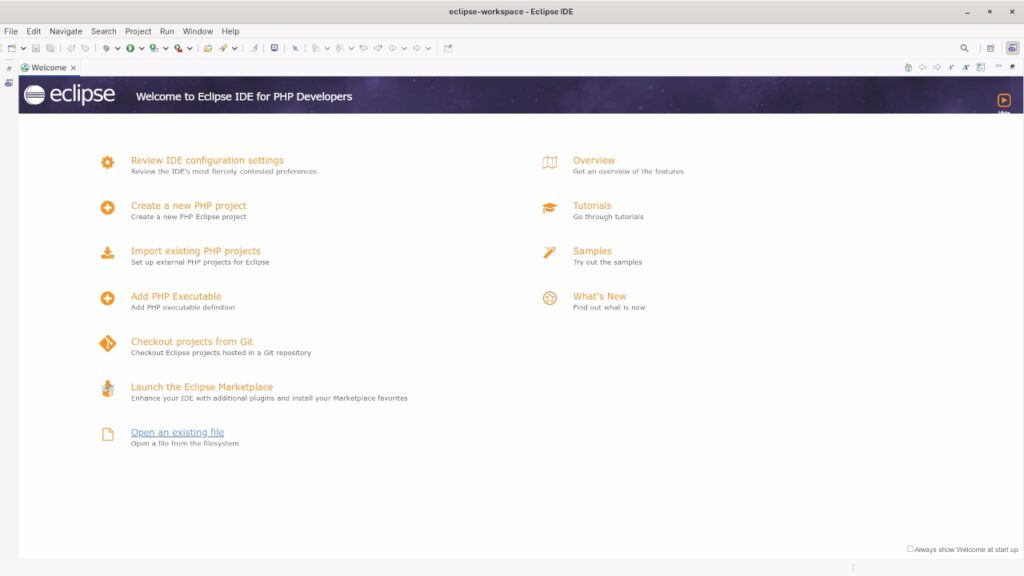Click the orange Hide workbench play icon
This screenshot has height=576, width=1024.
point(1004,100)
